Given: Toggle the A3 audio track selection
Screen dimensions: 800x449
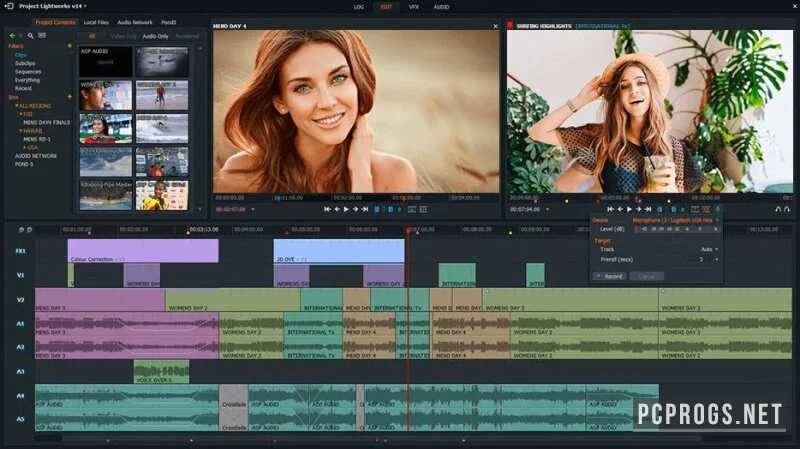Looking at the screenshot, I should (20, 371).
